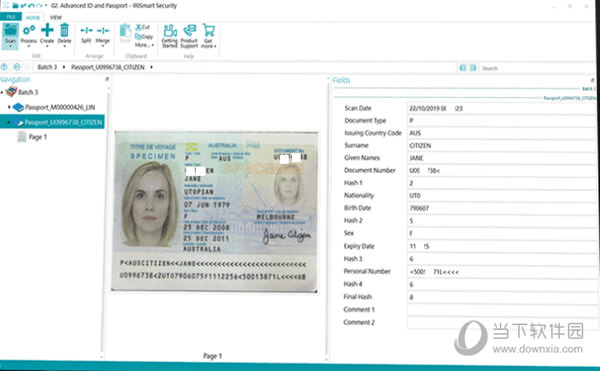Open the Merge dropdown arrow
The image size is (600, 371).
pyautogui.click(x=103, y=46)
